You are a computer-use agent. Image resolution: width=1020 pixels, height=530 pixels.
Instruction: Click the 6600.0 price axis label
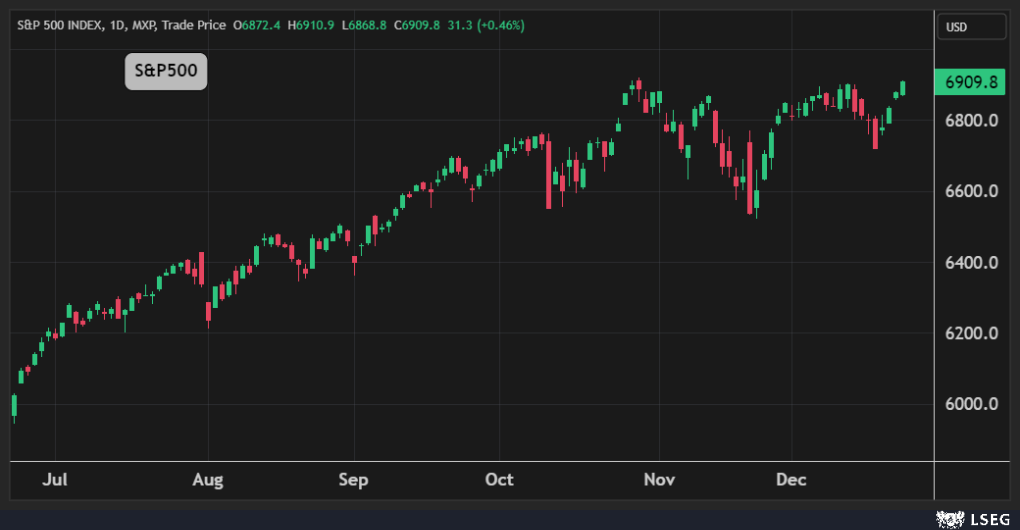[x=971, y=192]
